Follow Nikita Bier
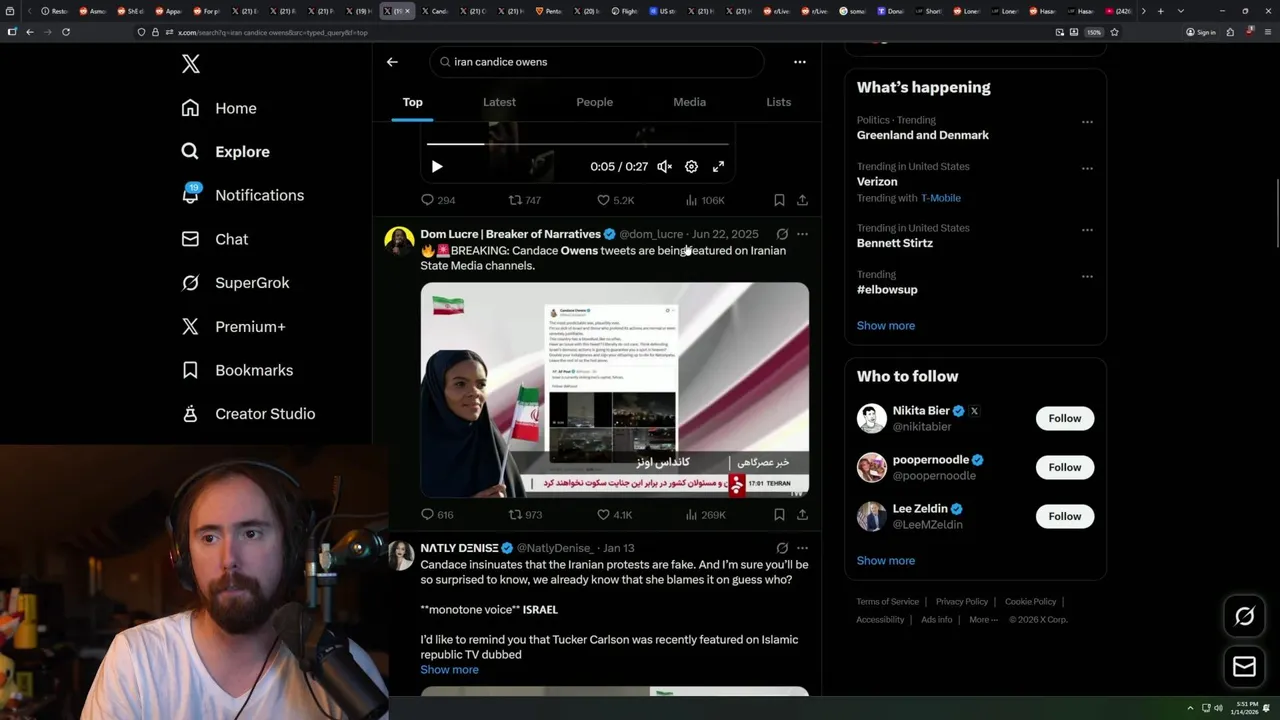 pos(1065,418)
